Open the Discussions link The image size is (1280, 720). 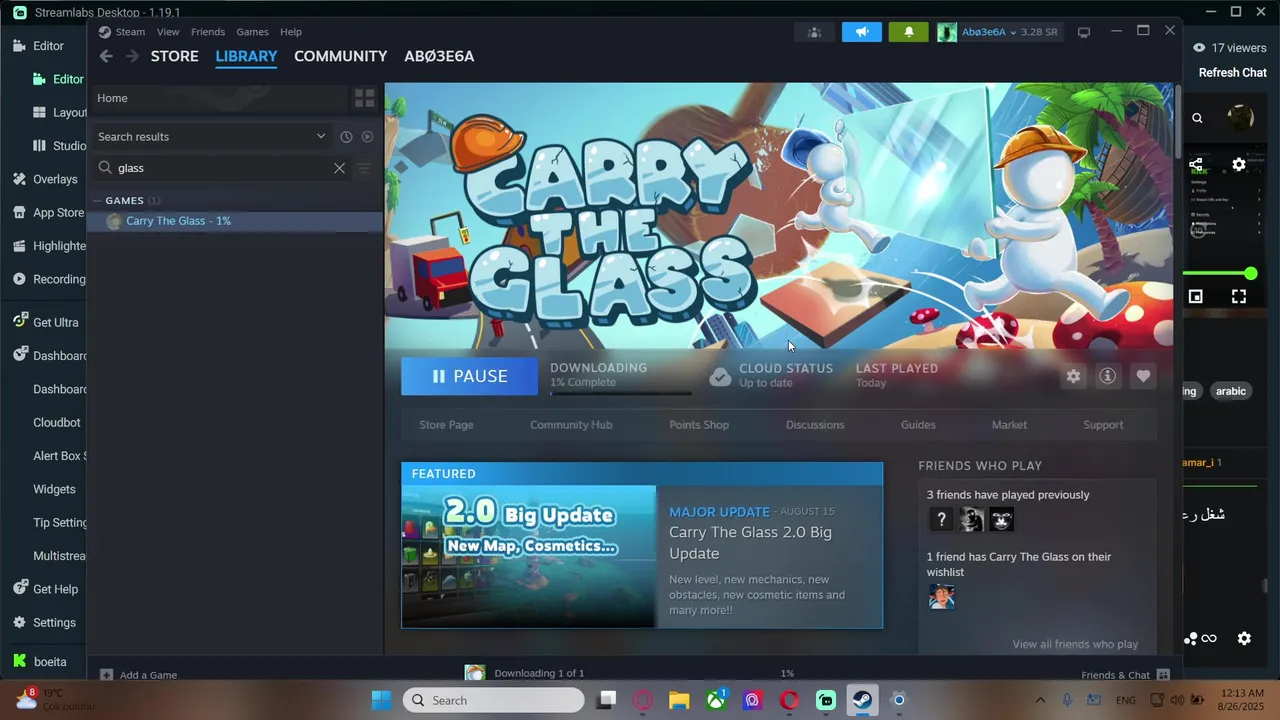pos(815,425)
